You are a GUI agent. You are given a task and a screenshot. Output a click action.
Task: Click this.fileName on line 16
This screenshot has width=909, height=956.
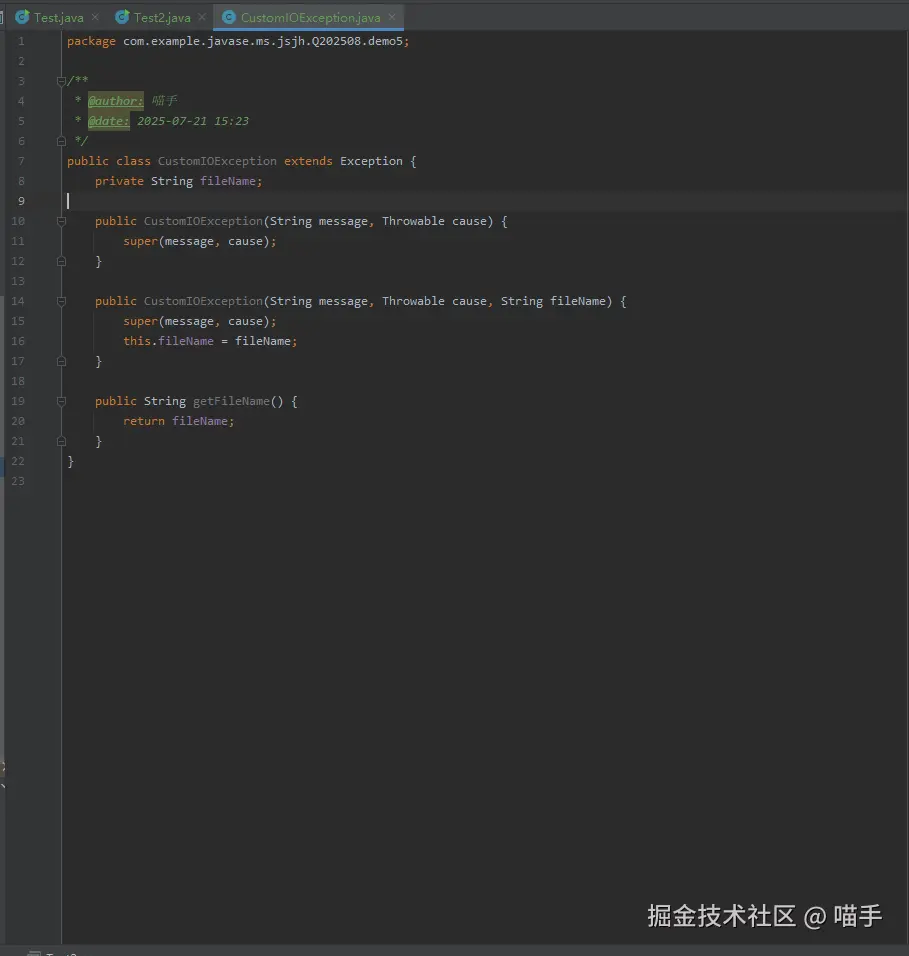(168, 341)
